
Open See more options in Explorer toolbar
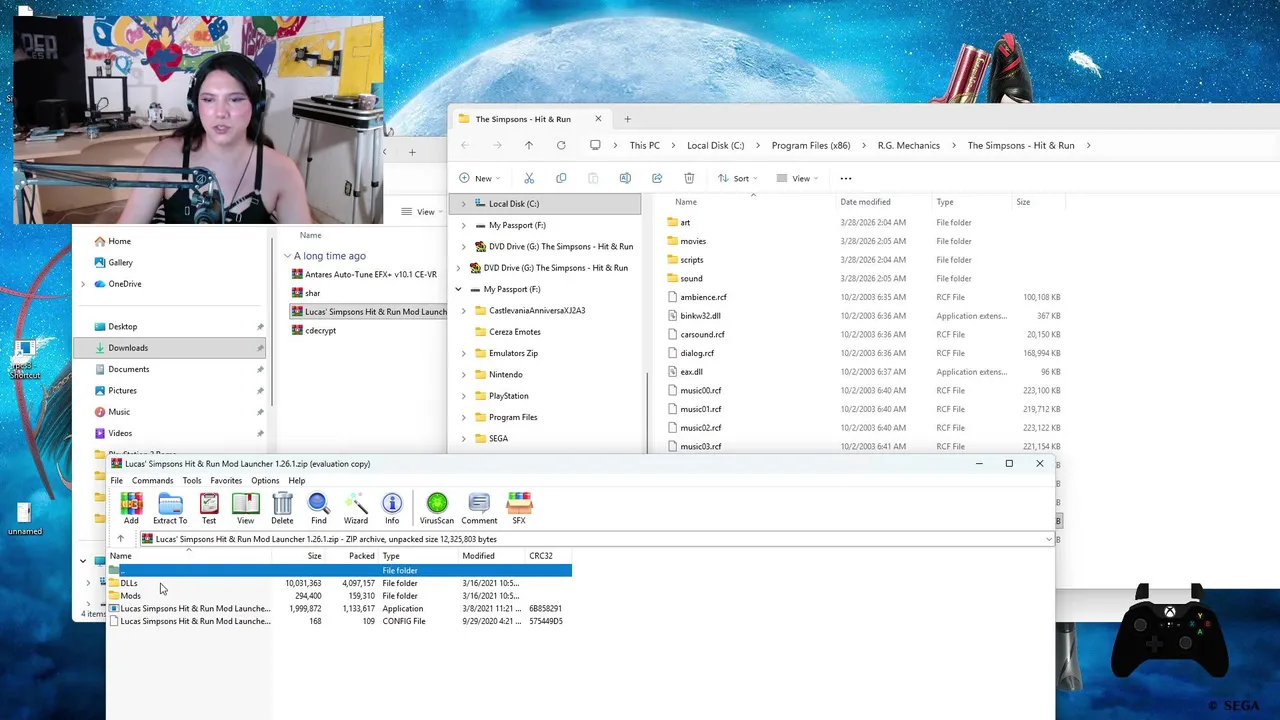point(846,178)
